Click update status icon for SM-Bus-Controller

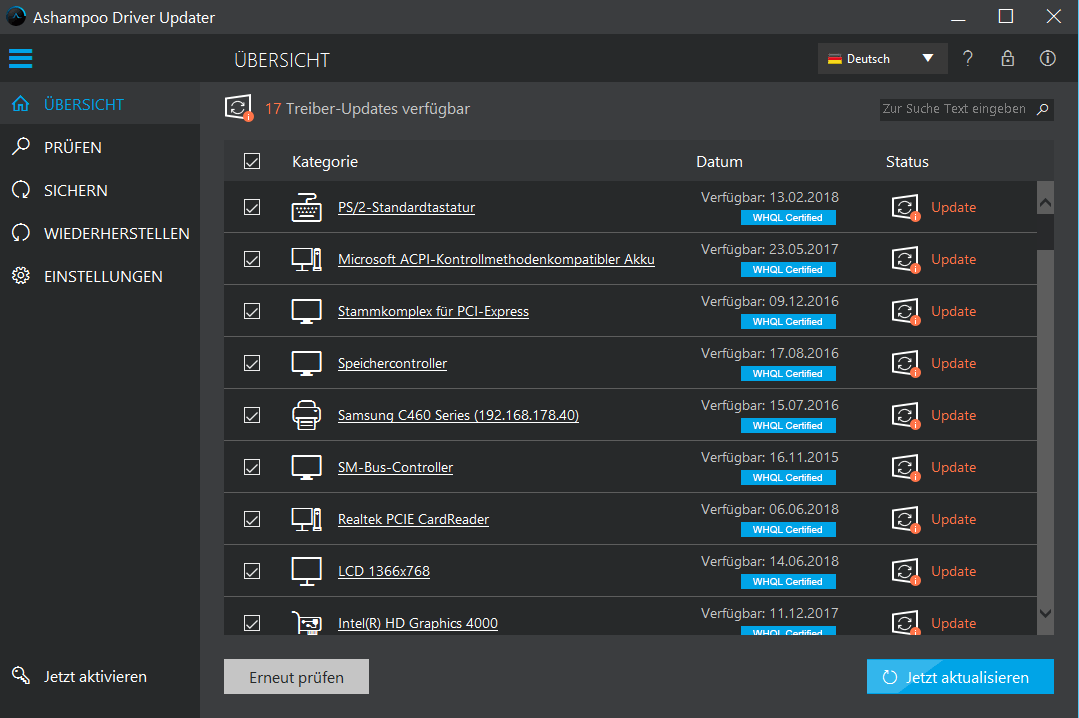[x=906, y=467]
